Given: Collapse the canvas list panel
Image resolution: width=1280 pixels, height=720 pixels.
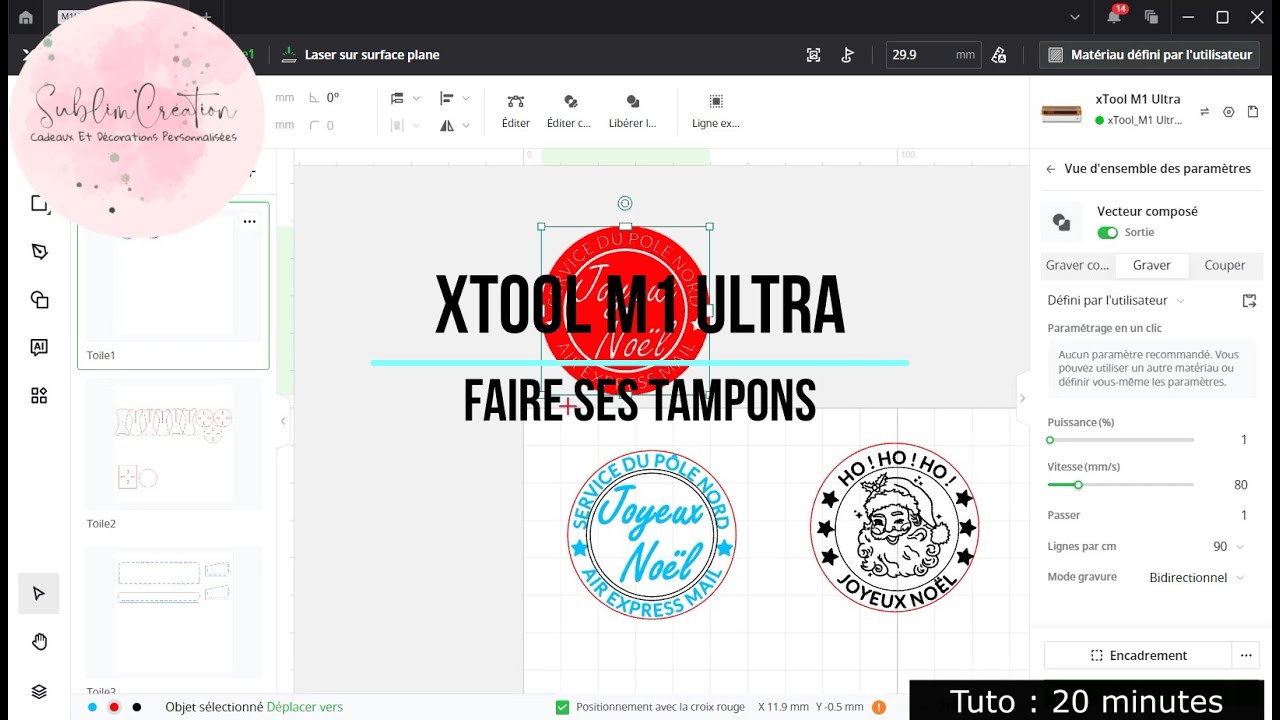Looking at the screenshot, I should (283, 421).
